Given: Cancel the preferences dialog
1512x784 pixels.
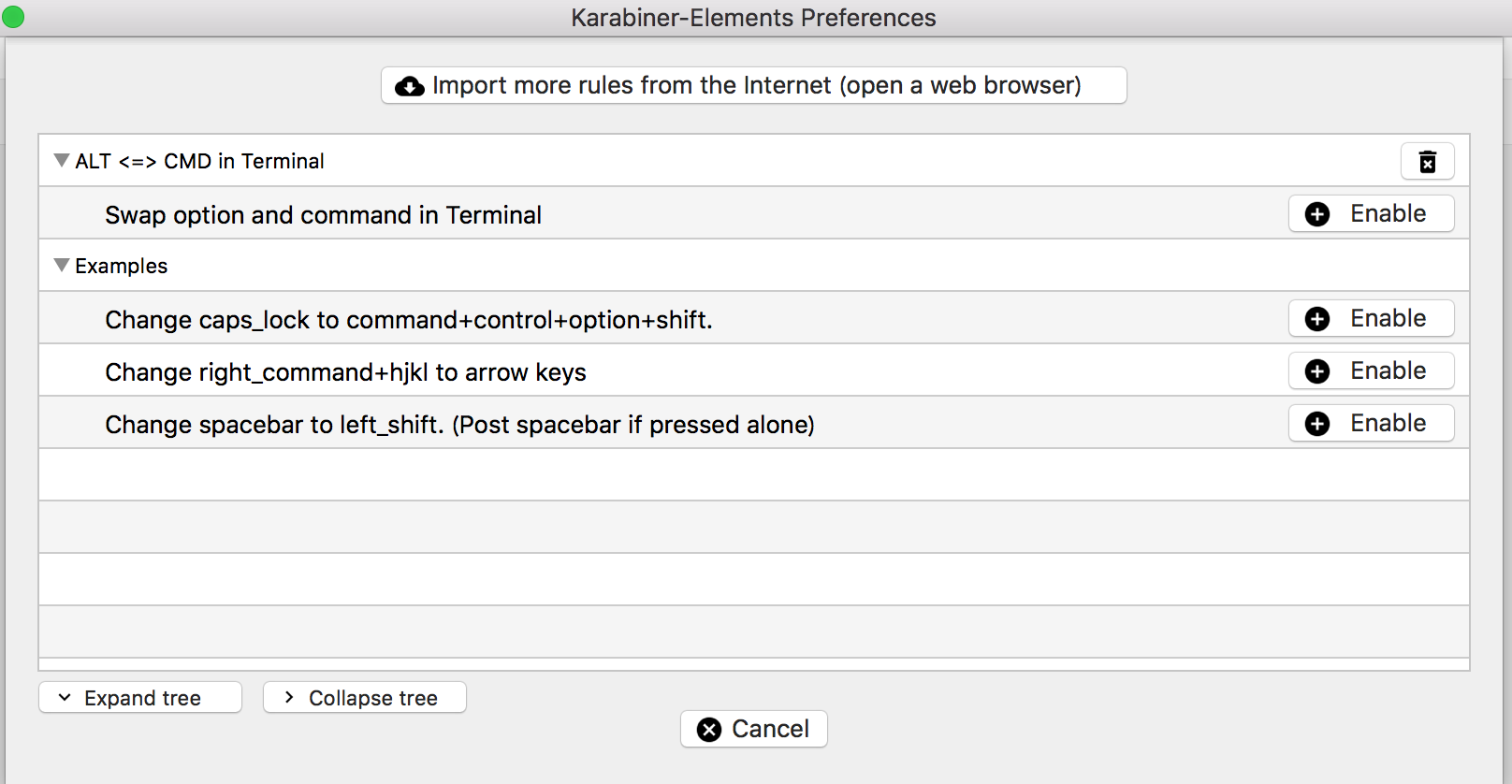Looking at the screenshot, I should point(754,729).
